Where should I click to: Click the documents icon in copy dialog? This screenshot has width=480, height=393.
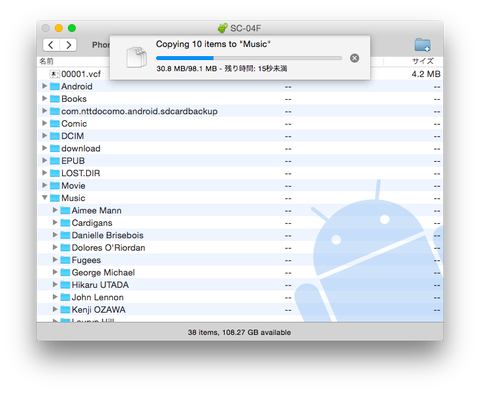(x=137, y=57)
